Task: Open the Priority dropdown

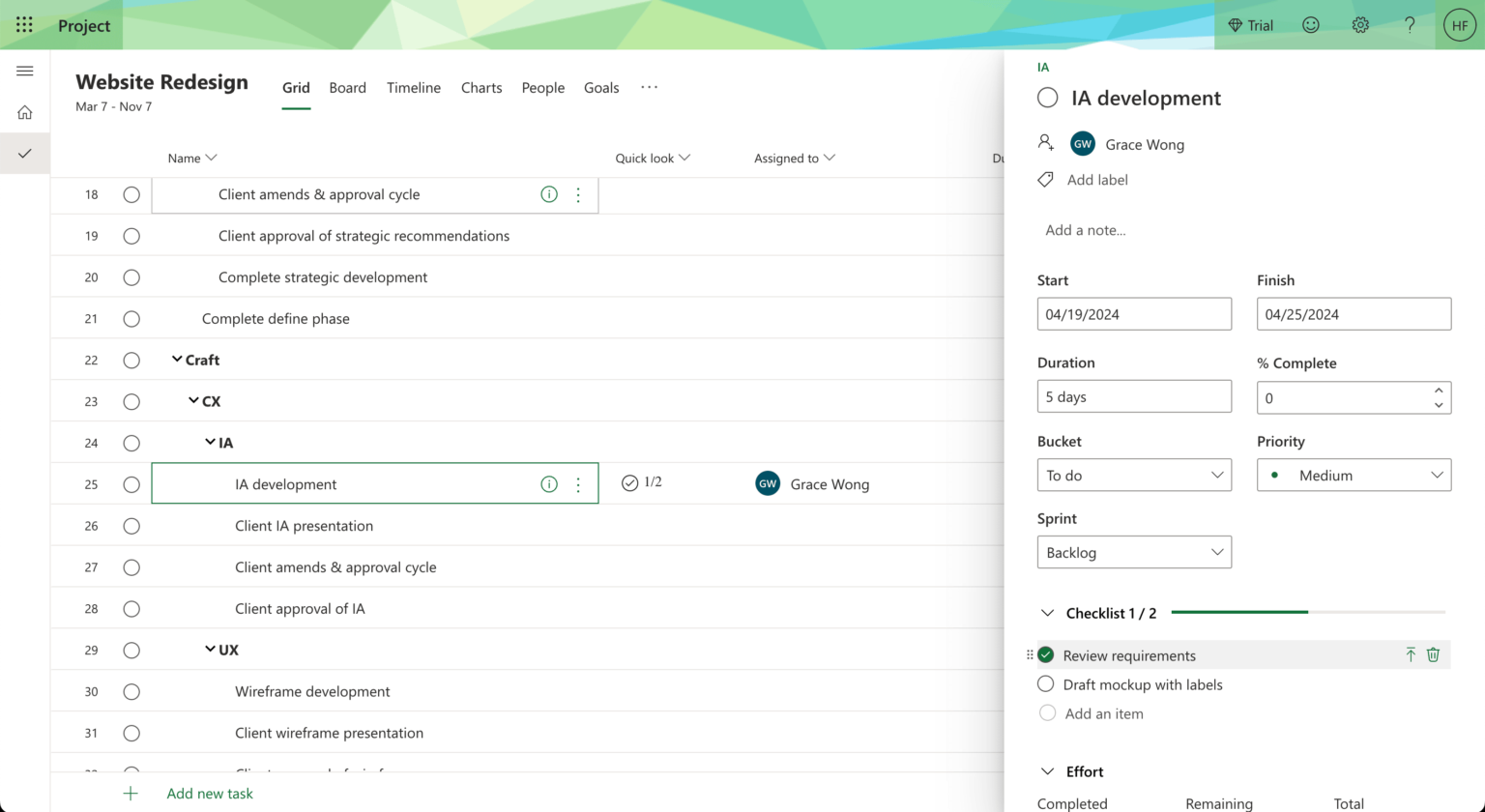Action: [1354, 475]
